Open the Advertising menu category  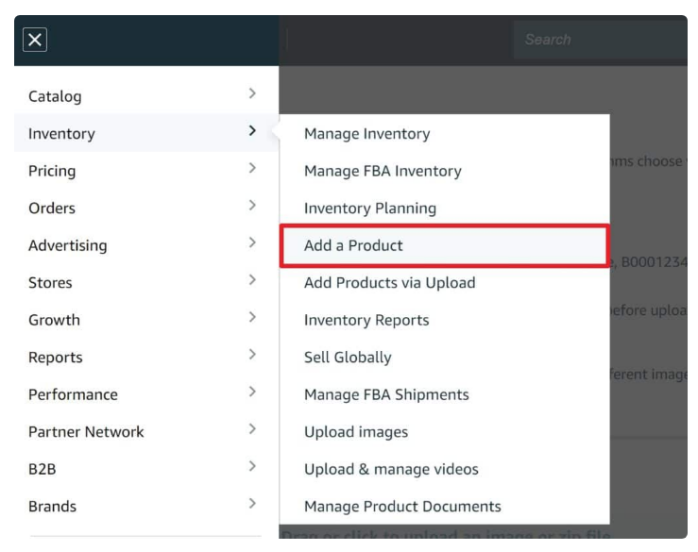coord(146,245)
